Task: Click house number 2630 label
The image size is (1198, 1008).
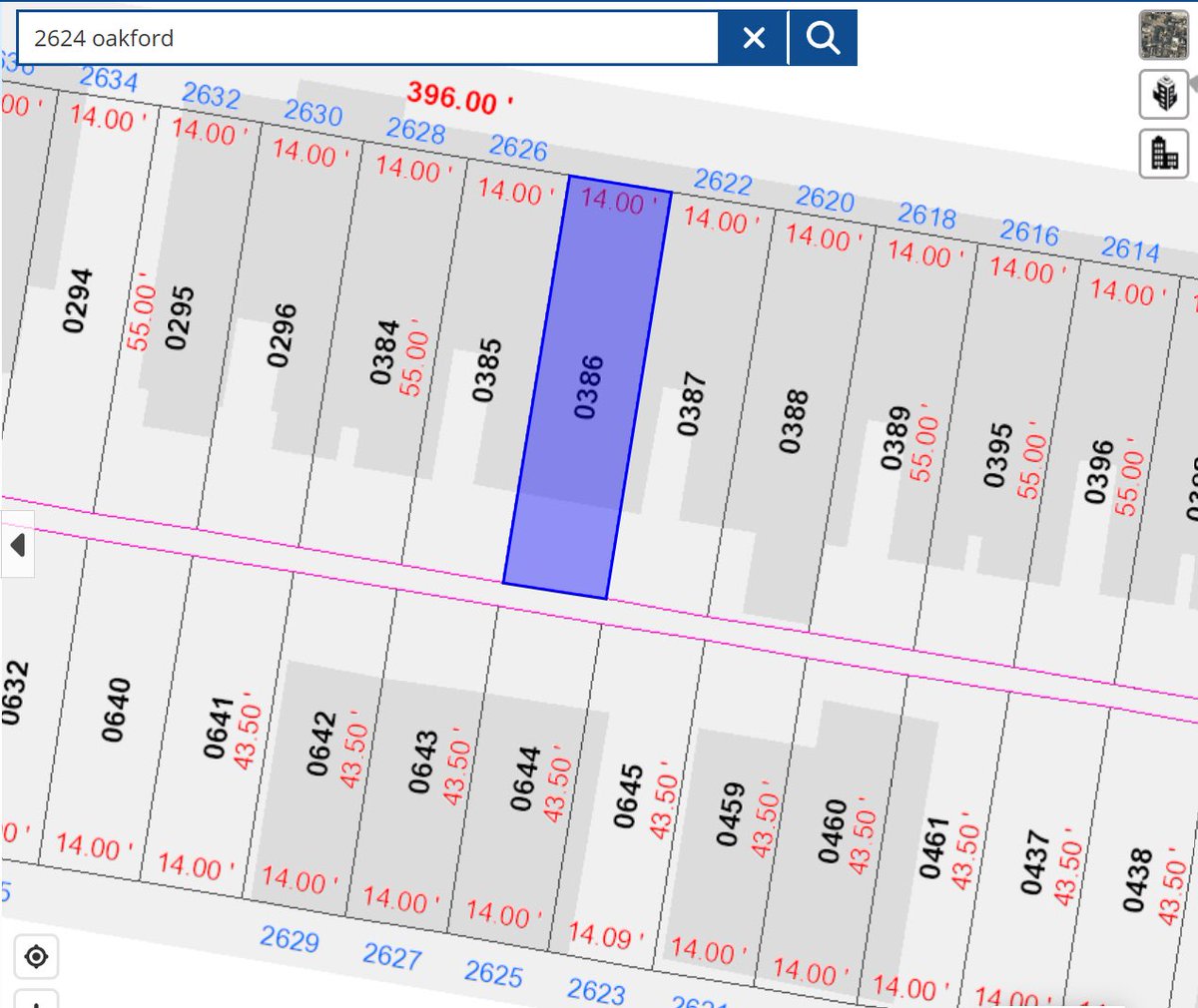Action: click(313, 112)
